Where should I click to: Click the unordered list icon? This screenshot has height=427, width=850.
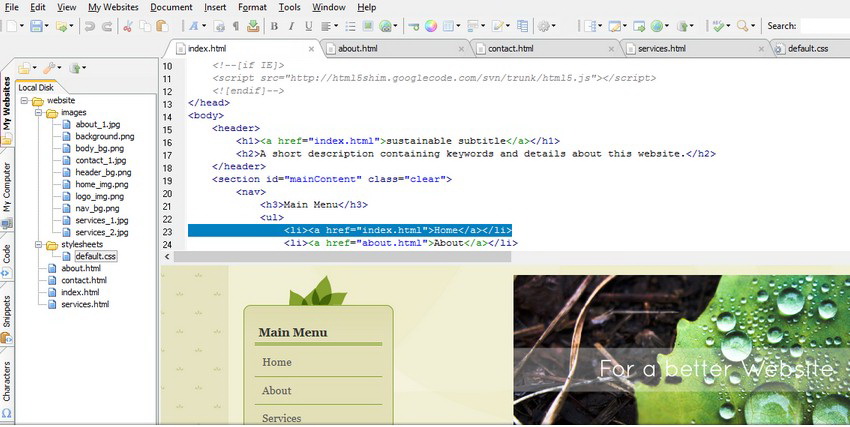point(349,26)
